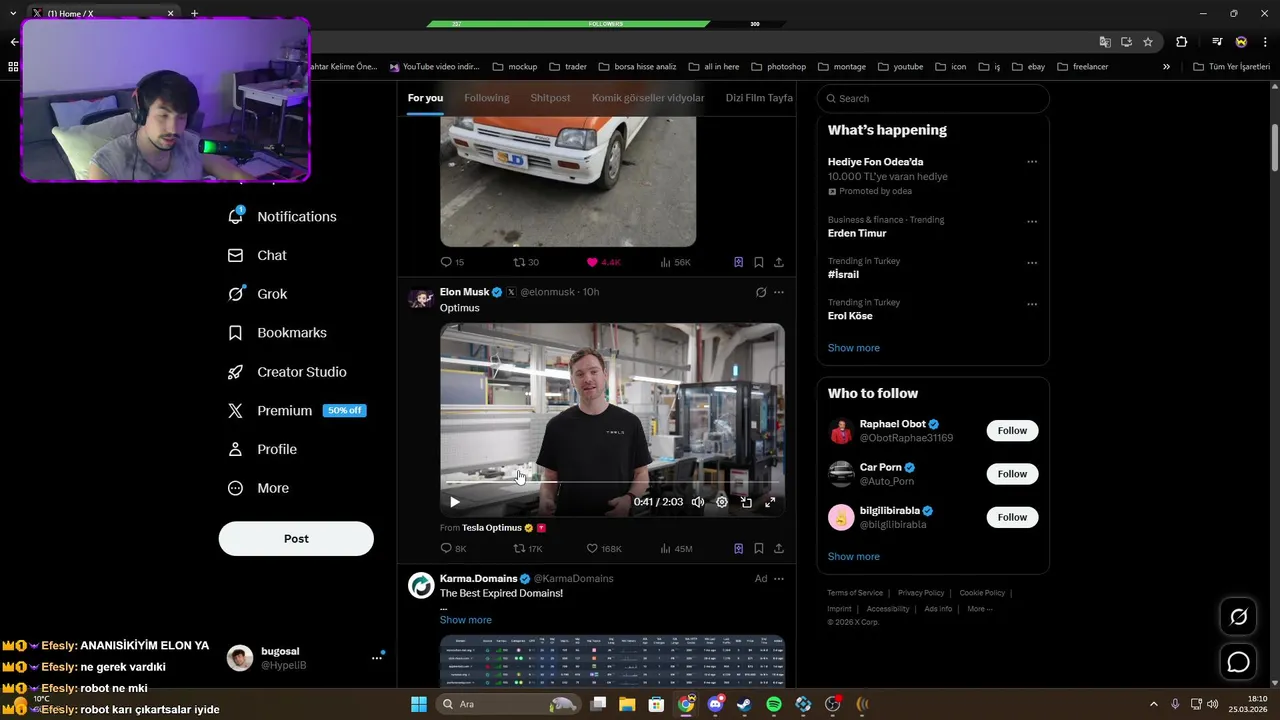Open Elon Musk's profile name link
The height and width of the screenshot is (720, 1280).
(464, 292)
